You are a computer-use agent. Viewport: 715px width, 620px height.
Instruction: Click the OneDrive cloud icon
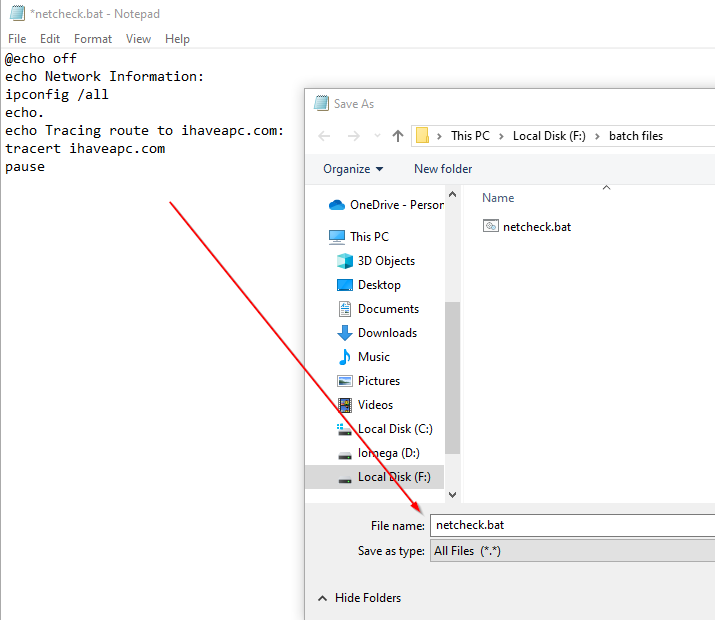coord(337,205)
